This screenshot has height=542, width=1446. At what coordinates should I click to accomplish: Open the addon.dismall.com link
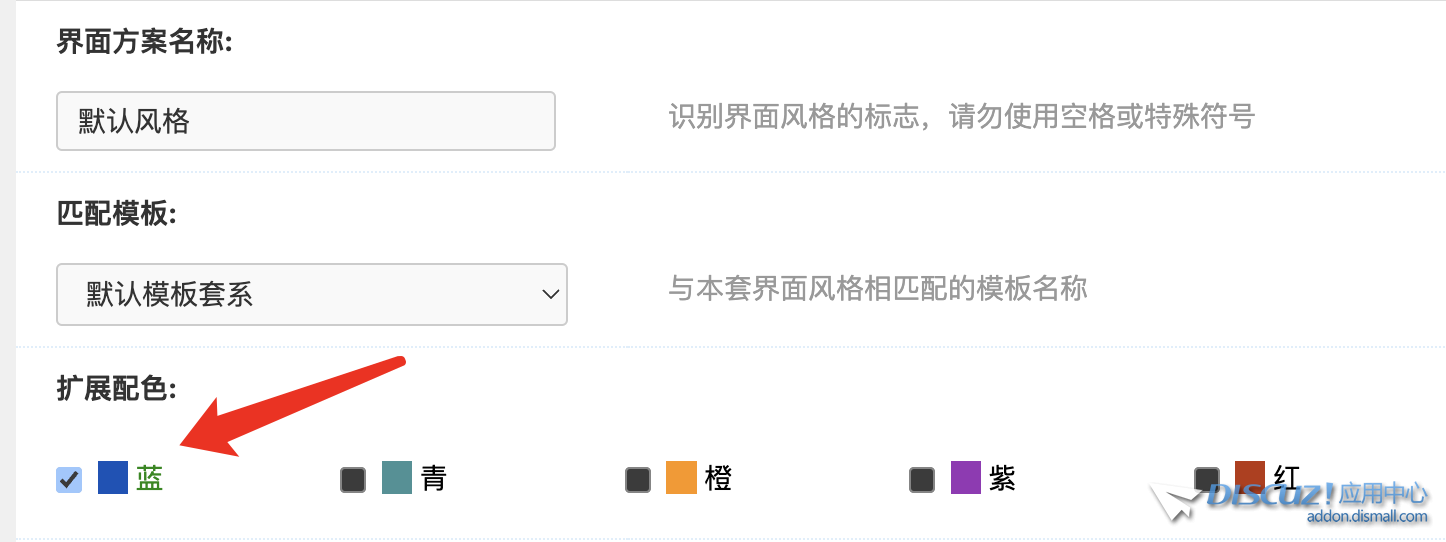pyautogui.click(x=1368, y=517)
